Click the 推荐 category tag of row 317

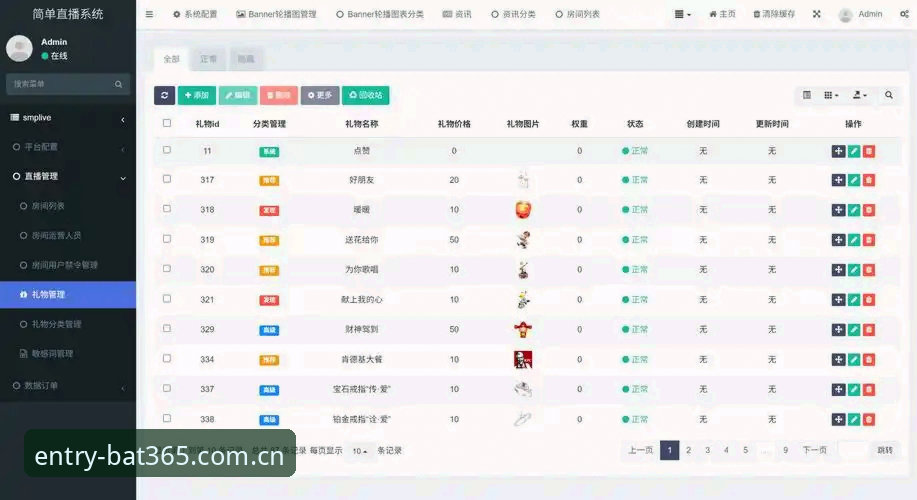[269, 181]
